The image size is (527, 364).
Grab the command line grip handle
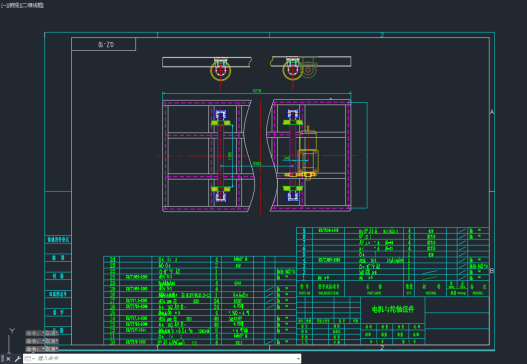tap(2, 359)
